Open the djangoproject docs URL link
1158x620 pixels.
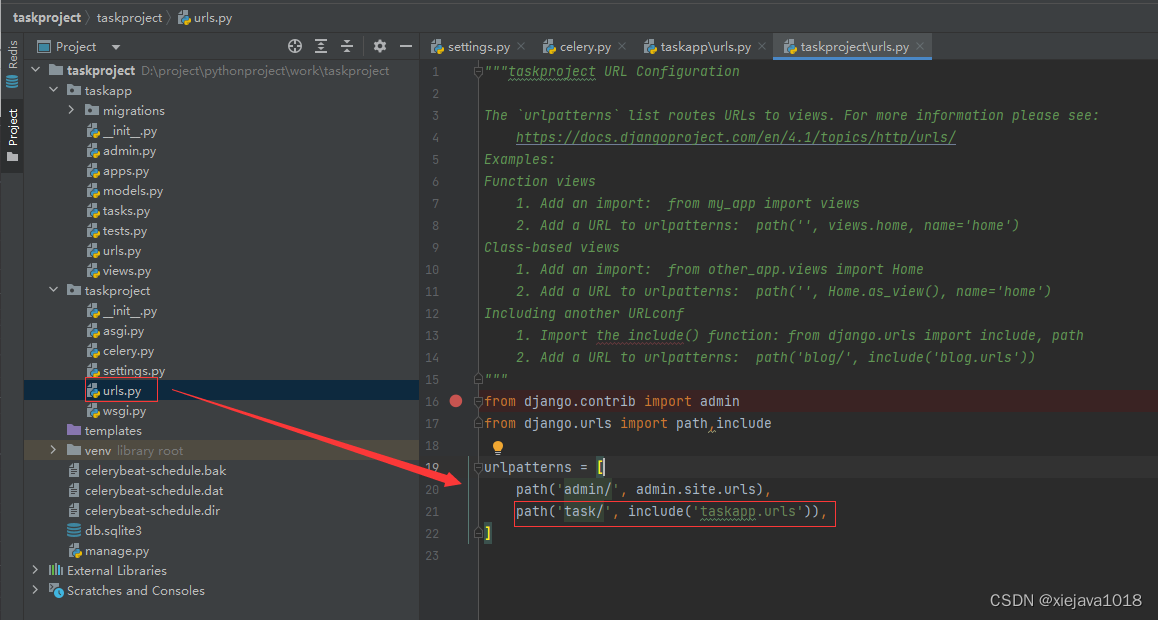(735, 137)
